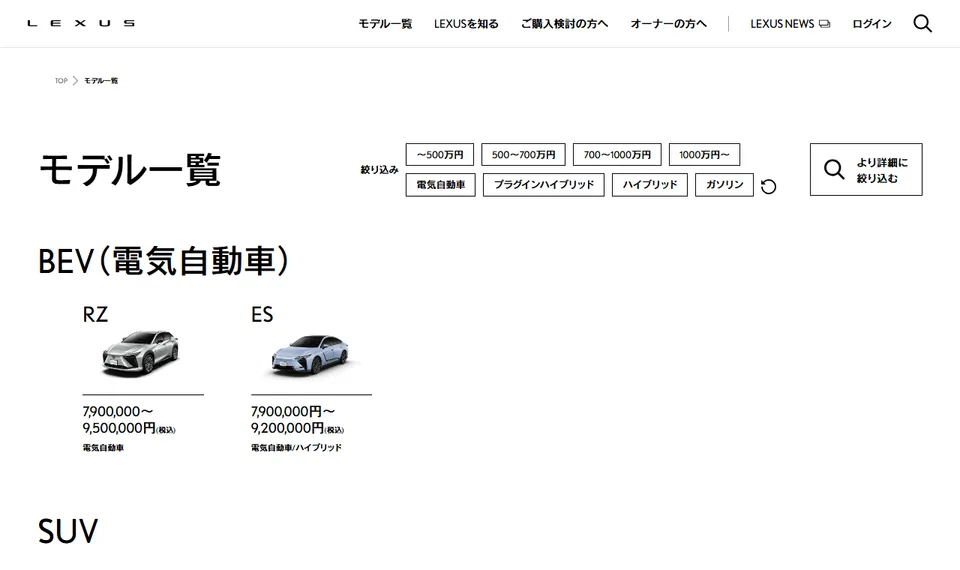Click the SUV section heading

68,531
